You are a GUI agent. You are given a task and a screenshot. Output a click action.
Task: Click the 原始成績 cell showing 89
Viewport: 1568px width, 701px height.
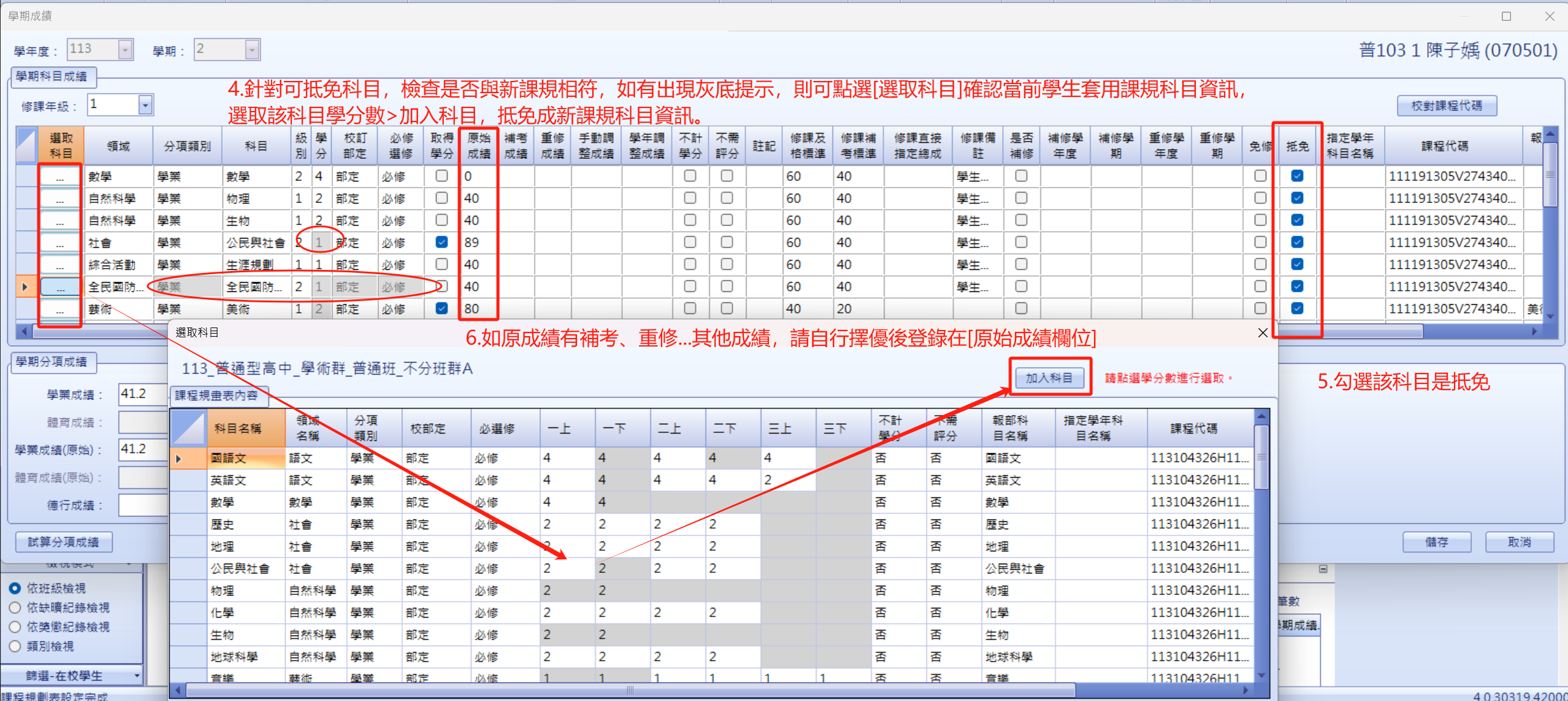(x=479, y=243)
